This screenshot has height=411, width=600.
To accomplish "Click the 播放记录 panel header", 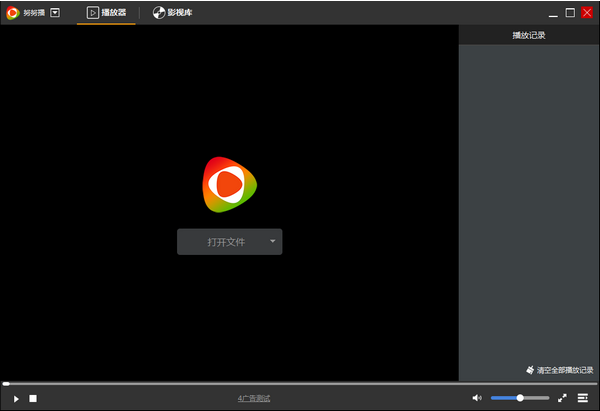I will click(x=529, y=35).
